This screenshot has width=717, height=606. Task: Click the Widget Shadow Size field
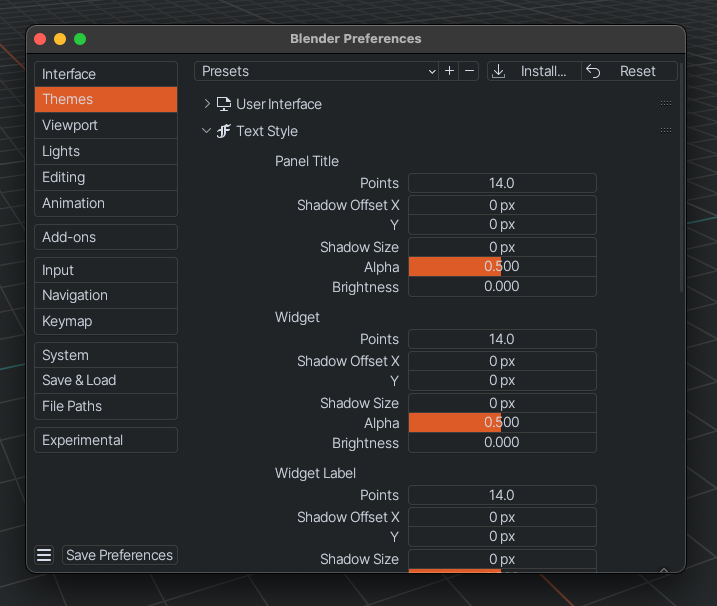tap(502, 403)
